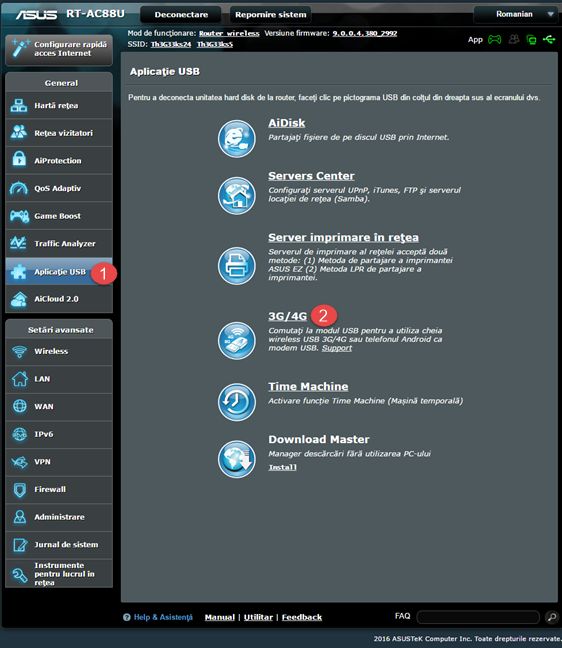Open Wireless settings in sidebar
Screen dimensions: 562x648
[x=59, y=351]
